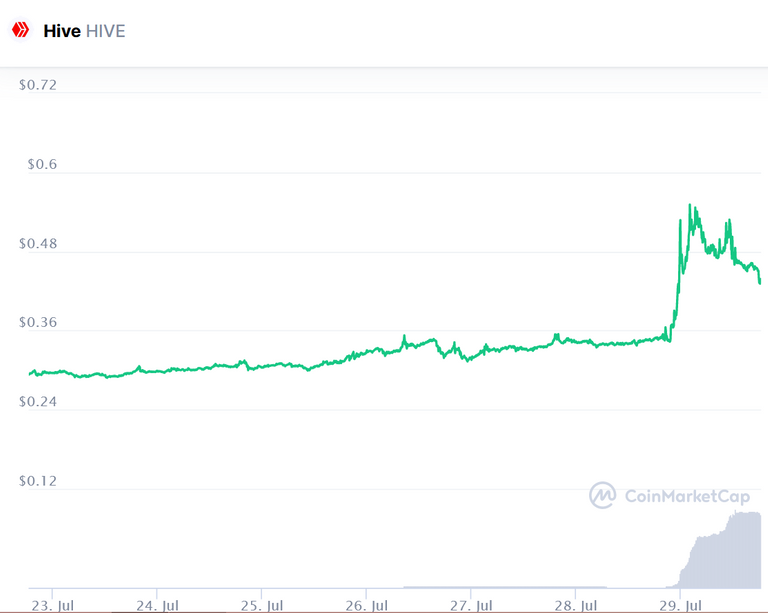
Task: Click the highest price peak on the chart
Action: [x=690, y=205]
